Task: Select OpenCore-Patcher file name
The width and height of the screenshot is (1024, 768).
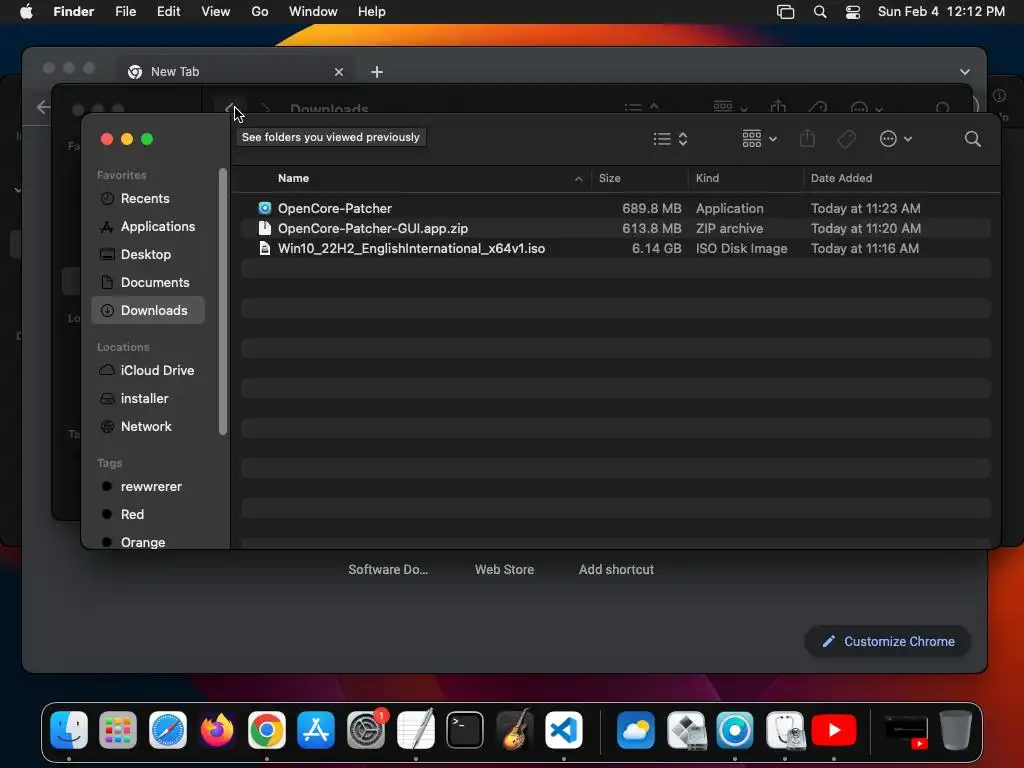Action: [334, 208]
